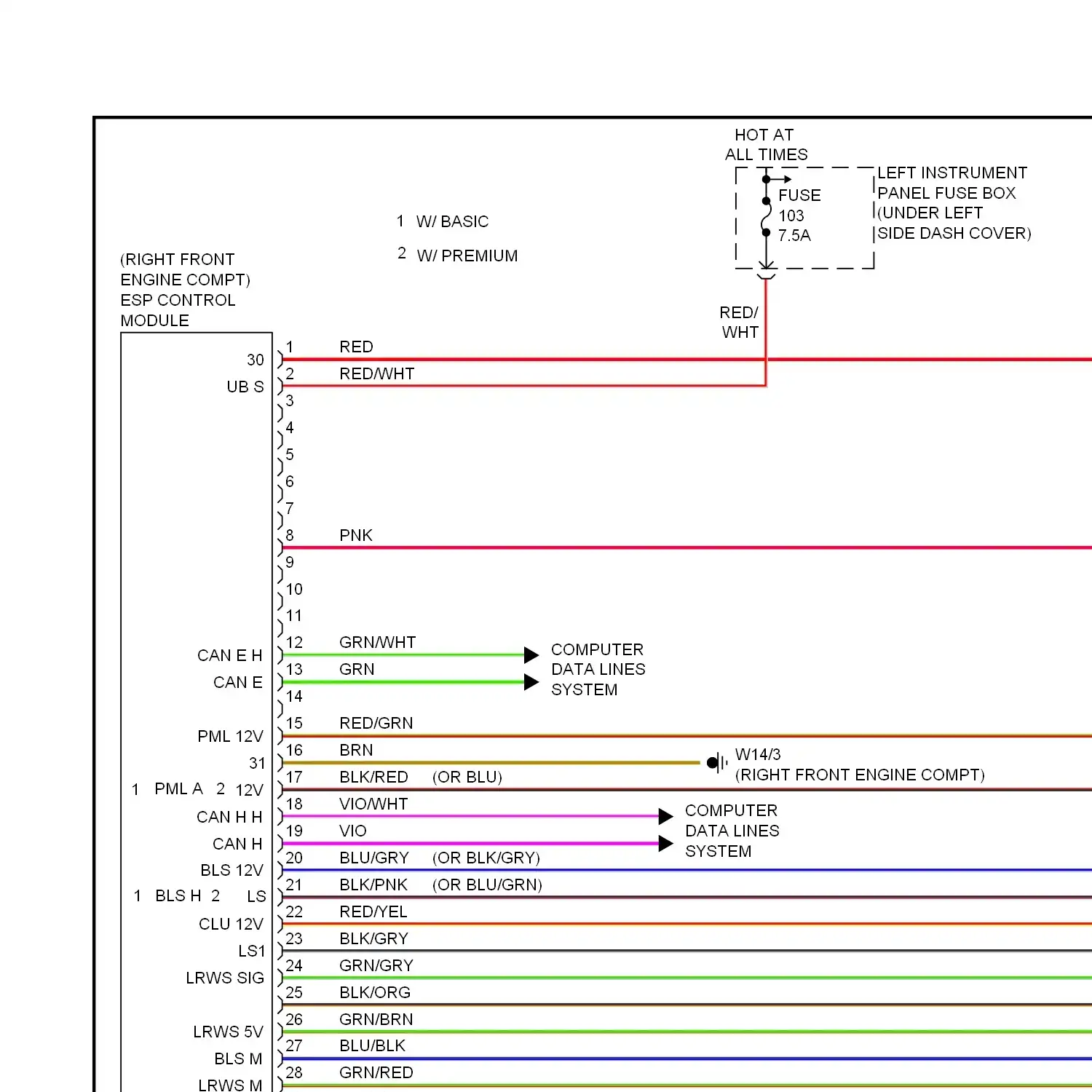Viewport: 1092px width, 1092px height.
Task: Click the W/ PREMIUM legend entry
Action: [457, 256]
